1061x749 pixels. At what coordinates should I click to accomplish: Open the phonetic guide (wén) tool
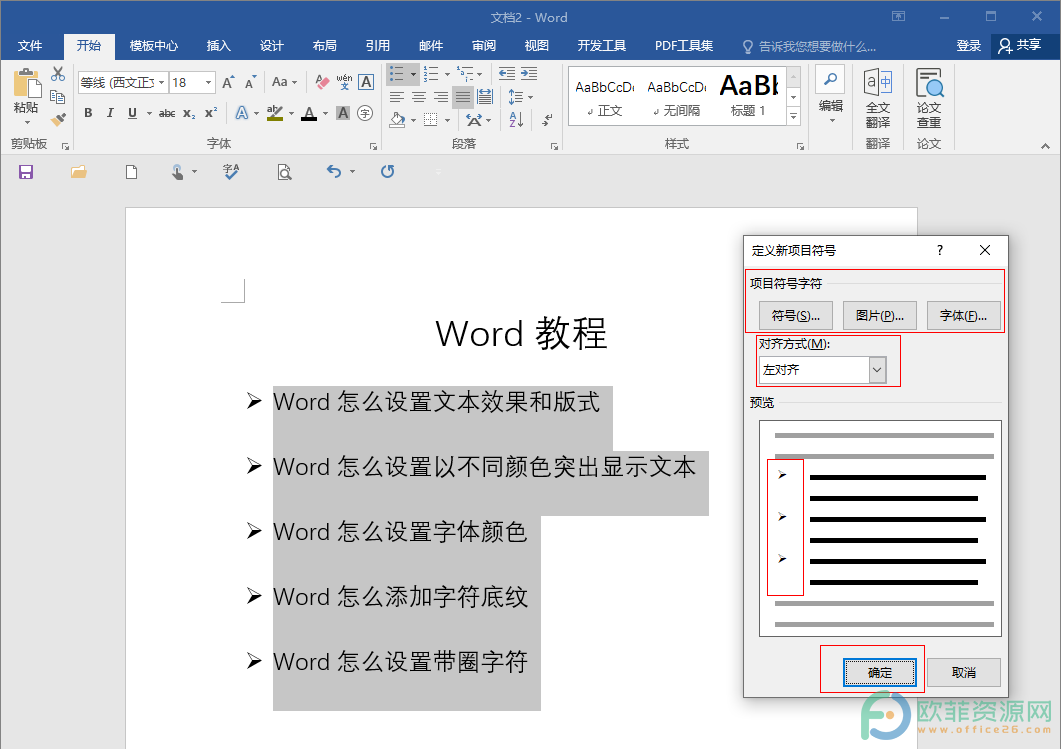[344, 83]
